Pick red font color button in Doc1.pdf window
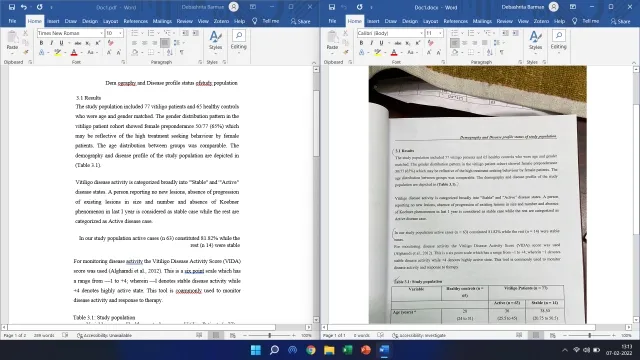The width and height of the screenshot is (640, 360). pyautogui.click(x=74, y=52)
